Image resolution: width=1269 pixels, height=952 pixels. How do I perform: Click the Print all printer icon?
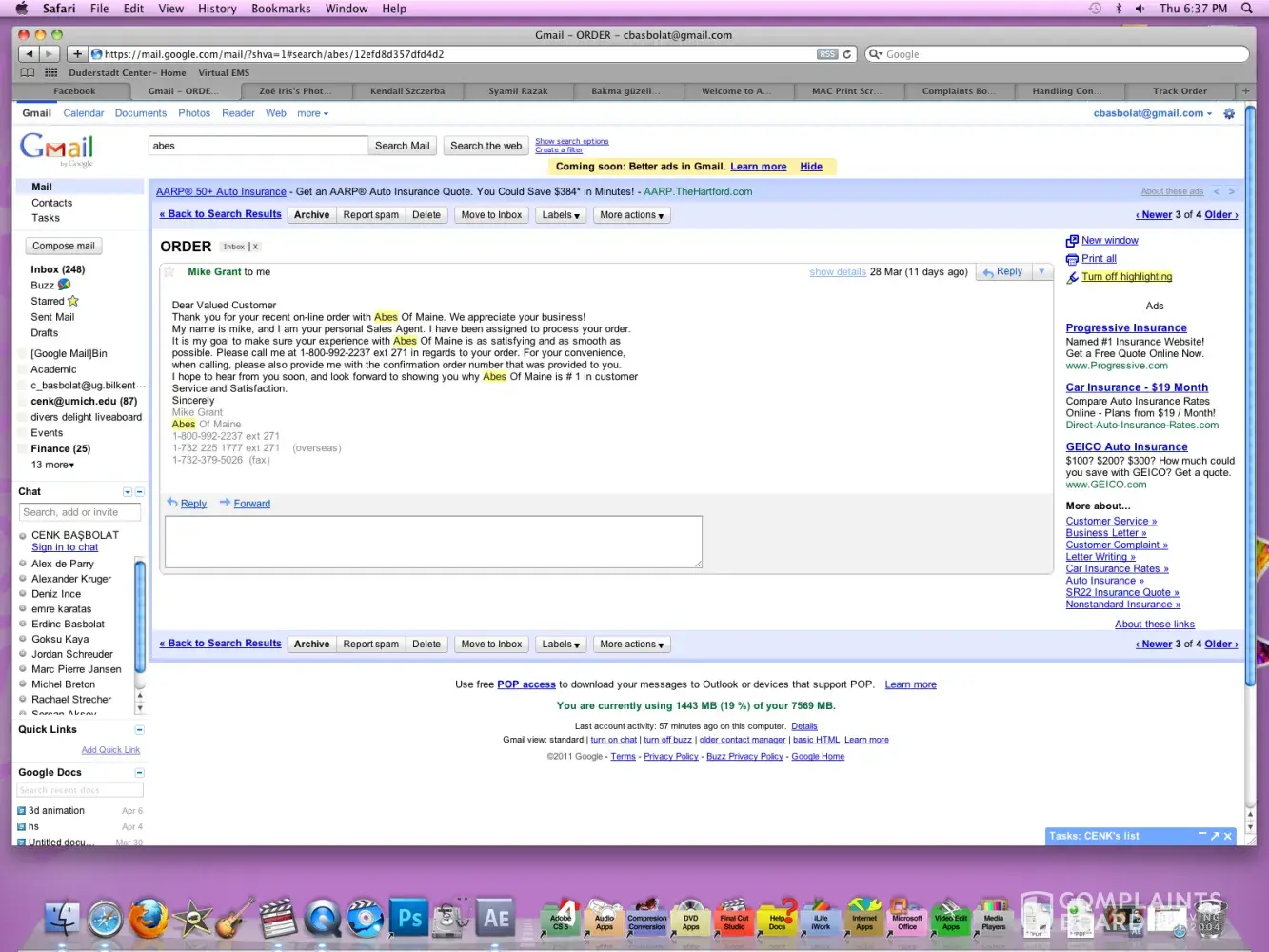(1072, 259)
